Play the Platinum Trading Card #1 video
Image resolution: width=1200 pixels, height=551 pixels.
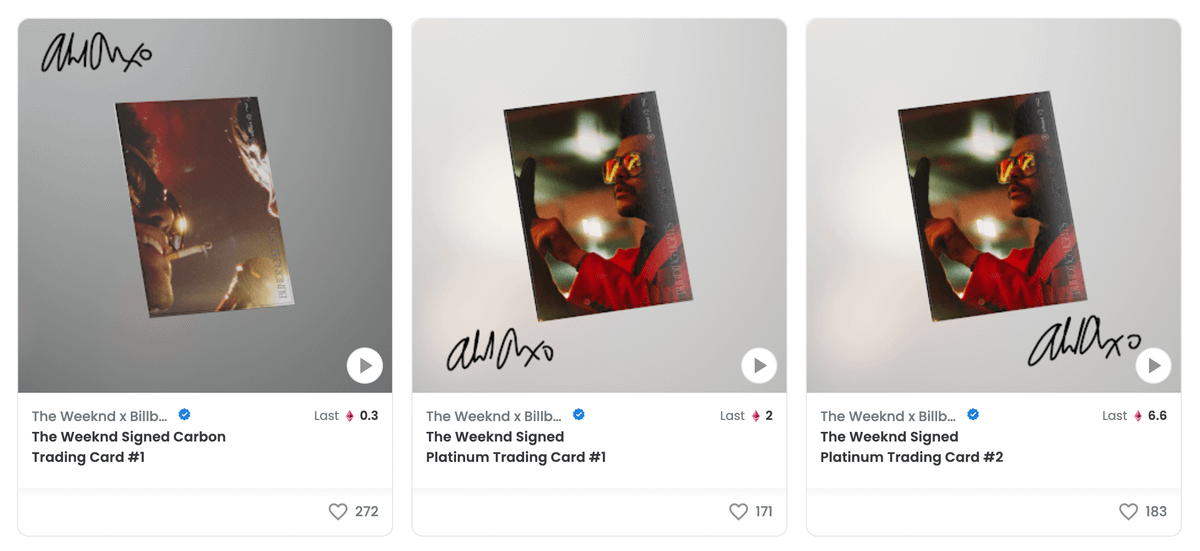(759, 366)
